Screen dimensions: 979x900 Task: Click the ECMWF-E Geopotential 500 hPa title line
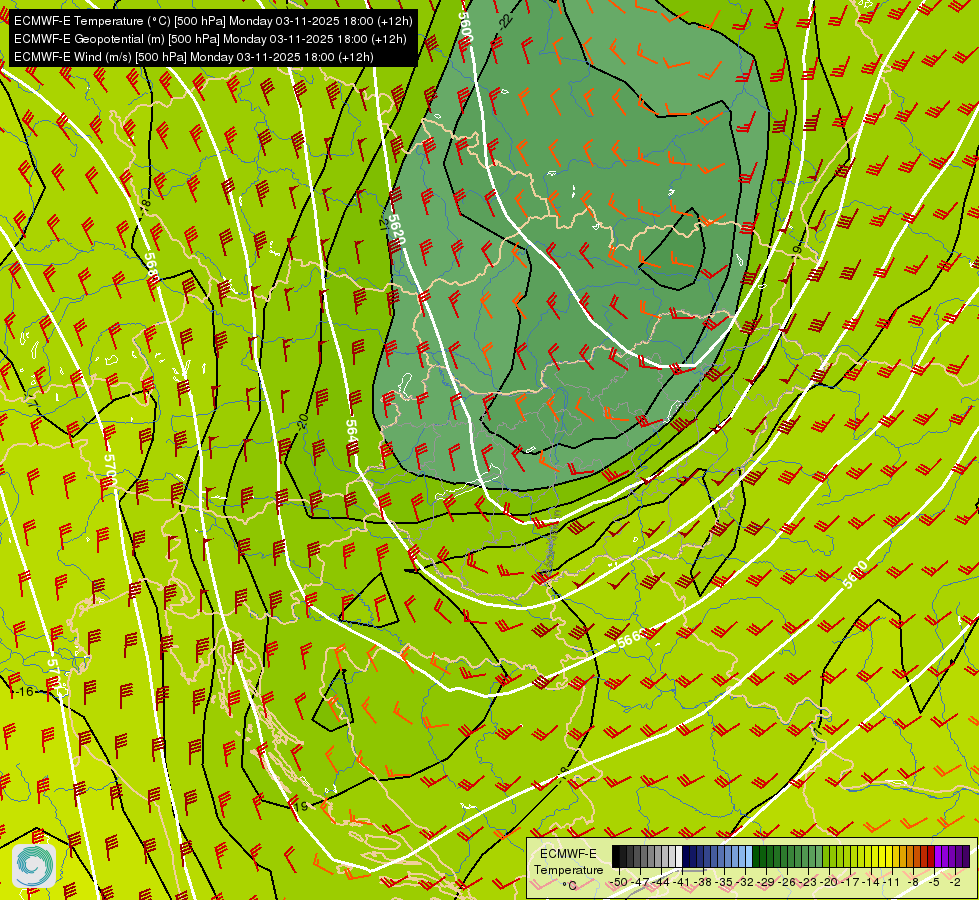coord(210,39)
